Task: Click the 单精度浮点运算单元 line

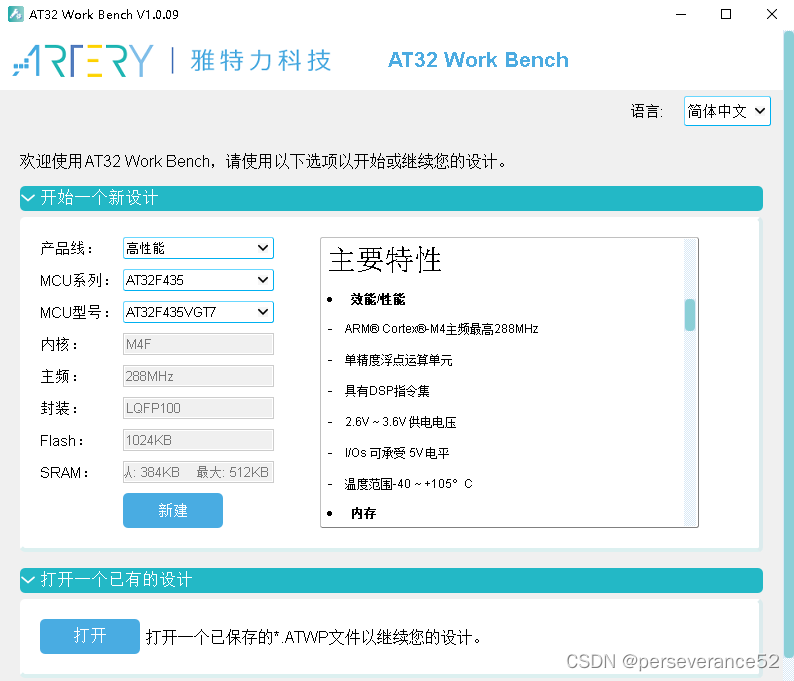Action: (x=398, y=360)
